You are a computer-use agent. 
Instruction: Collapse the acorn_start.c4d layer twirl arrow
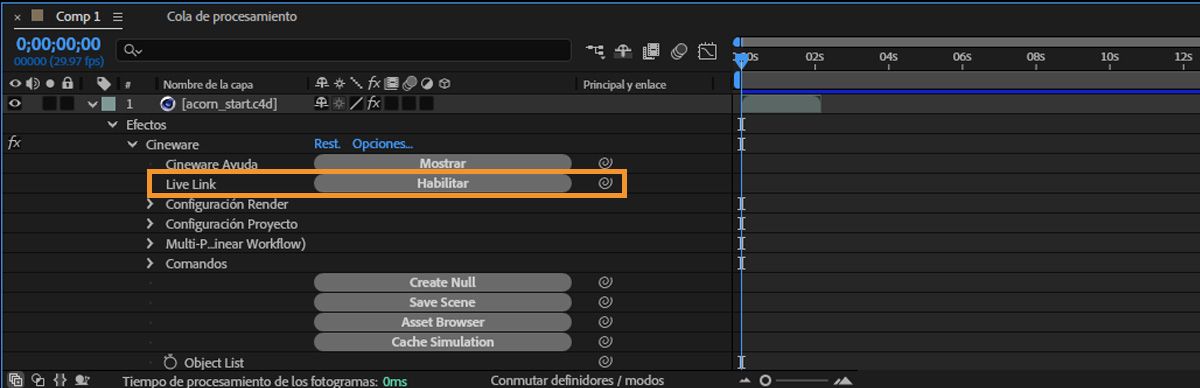pyautogui.click(x=93, y=104)
